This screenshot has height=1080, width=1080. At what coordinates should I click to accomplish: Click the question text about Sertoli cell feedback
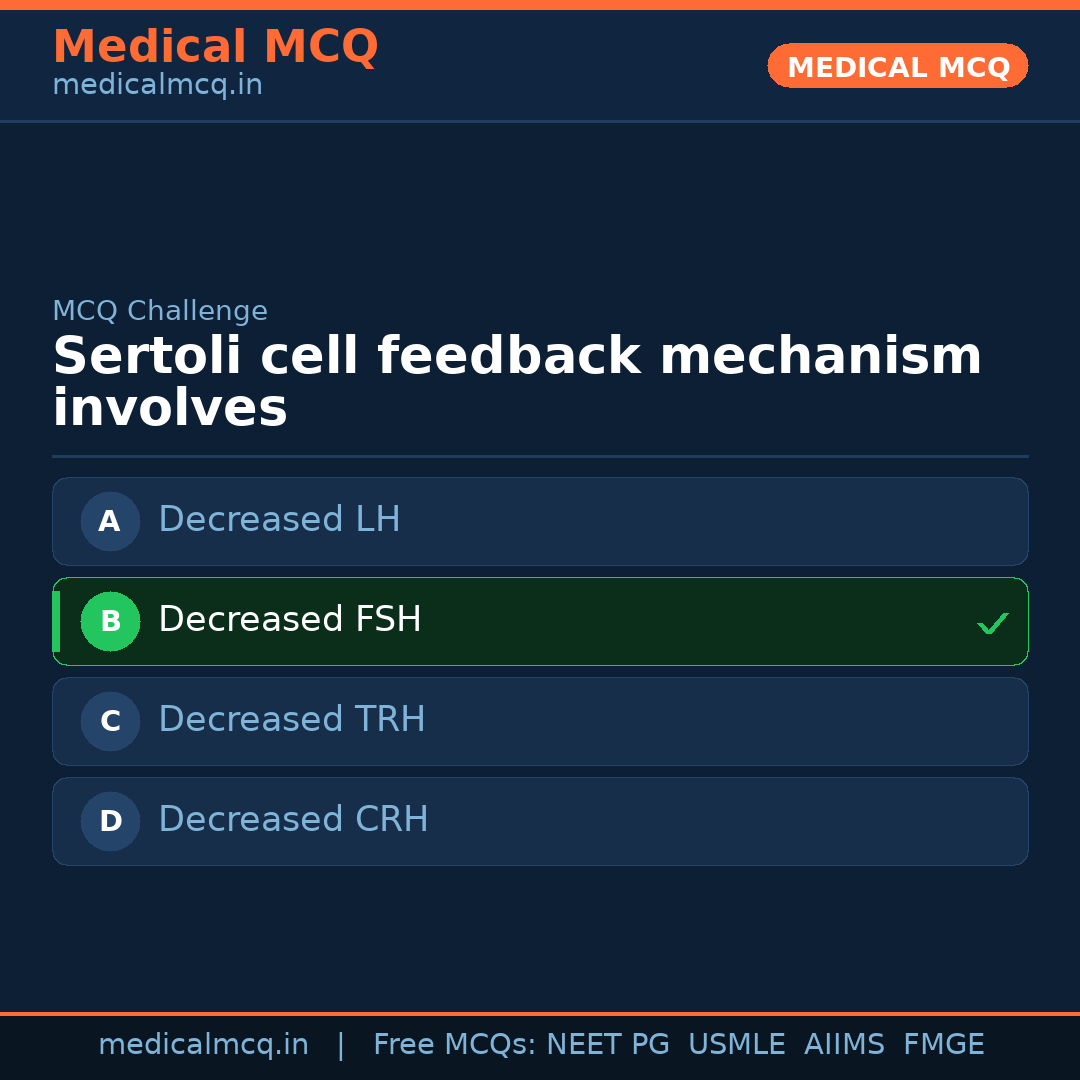pos(516,382)
